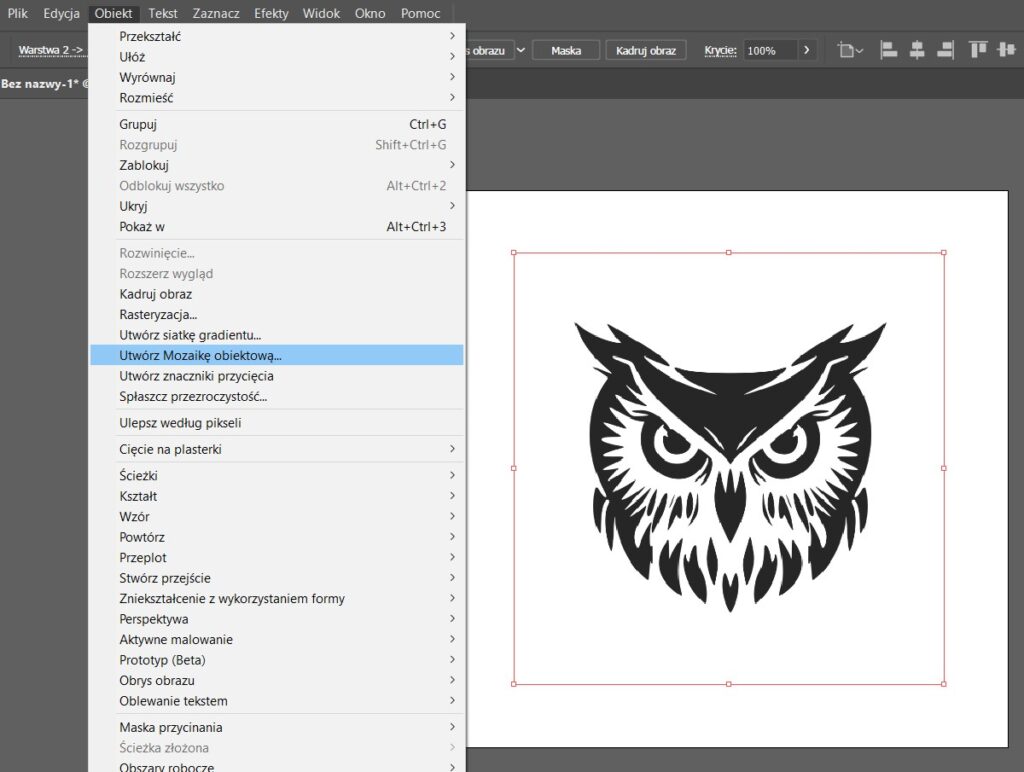Click the align-to-artboard icon near Krycie
1024x772 pixels.
click(x=843, y=49)
